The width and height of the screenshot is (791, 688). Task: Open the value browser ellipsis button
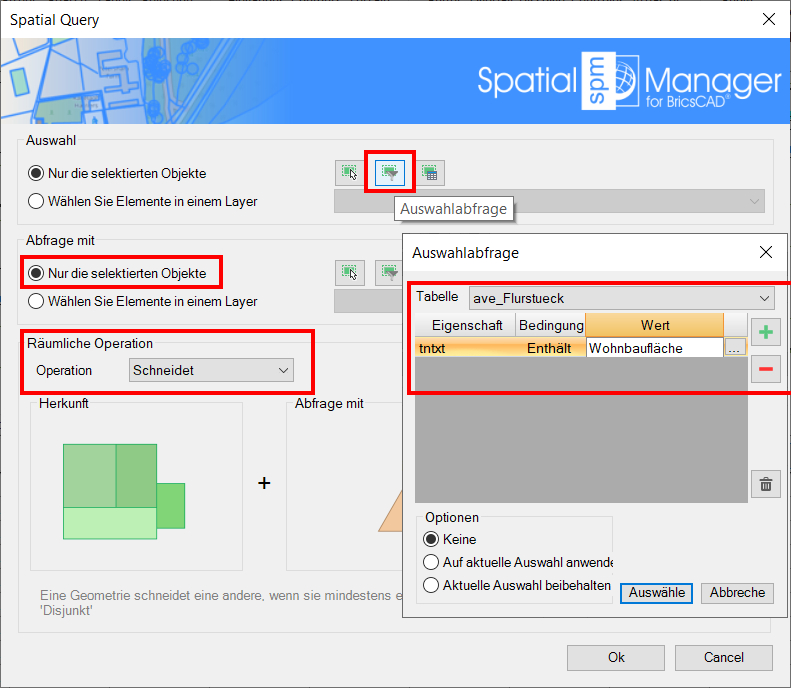[735, 348]
